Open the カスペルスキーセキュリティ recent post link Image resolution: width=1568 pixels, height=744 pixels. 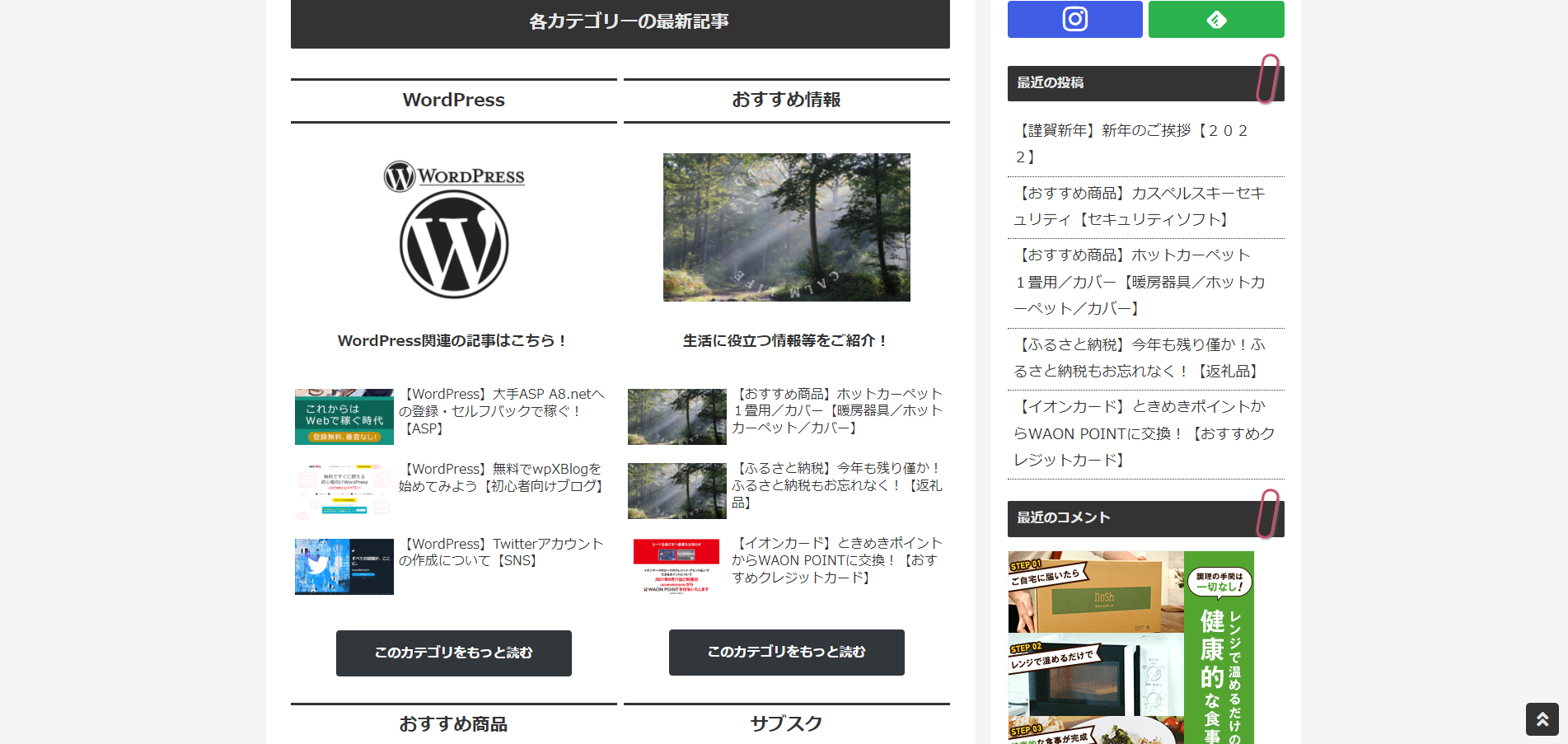point(1140,206)
